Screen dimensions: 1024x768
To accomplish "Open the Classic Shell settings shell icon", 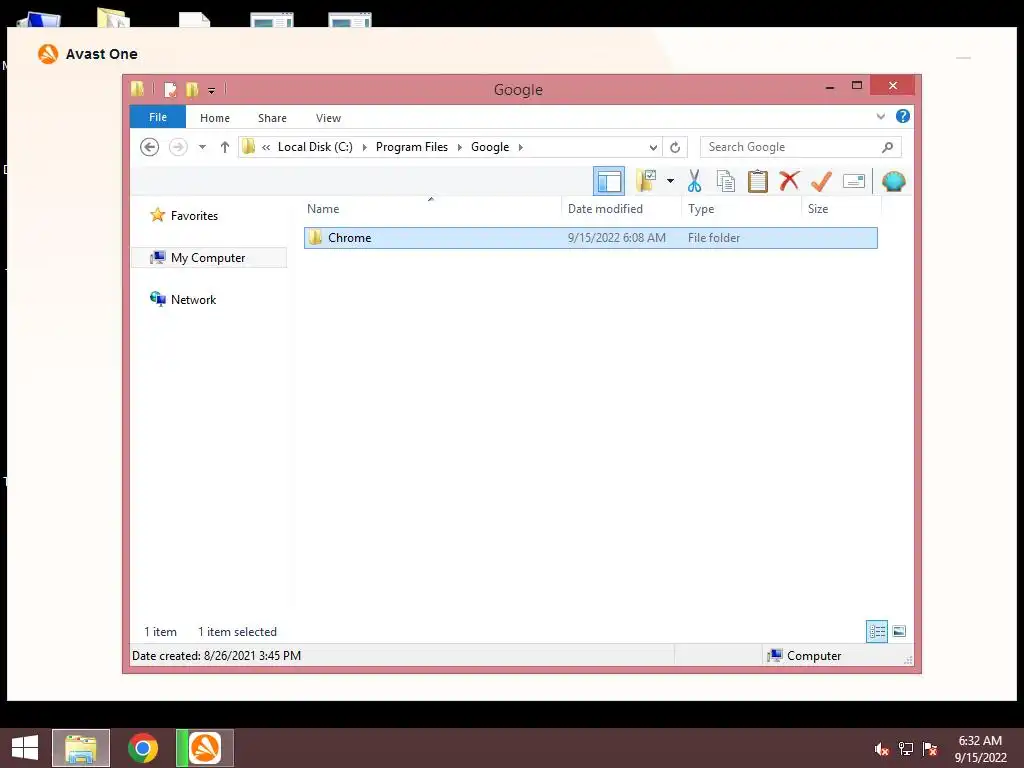I will coord(893,181).
